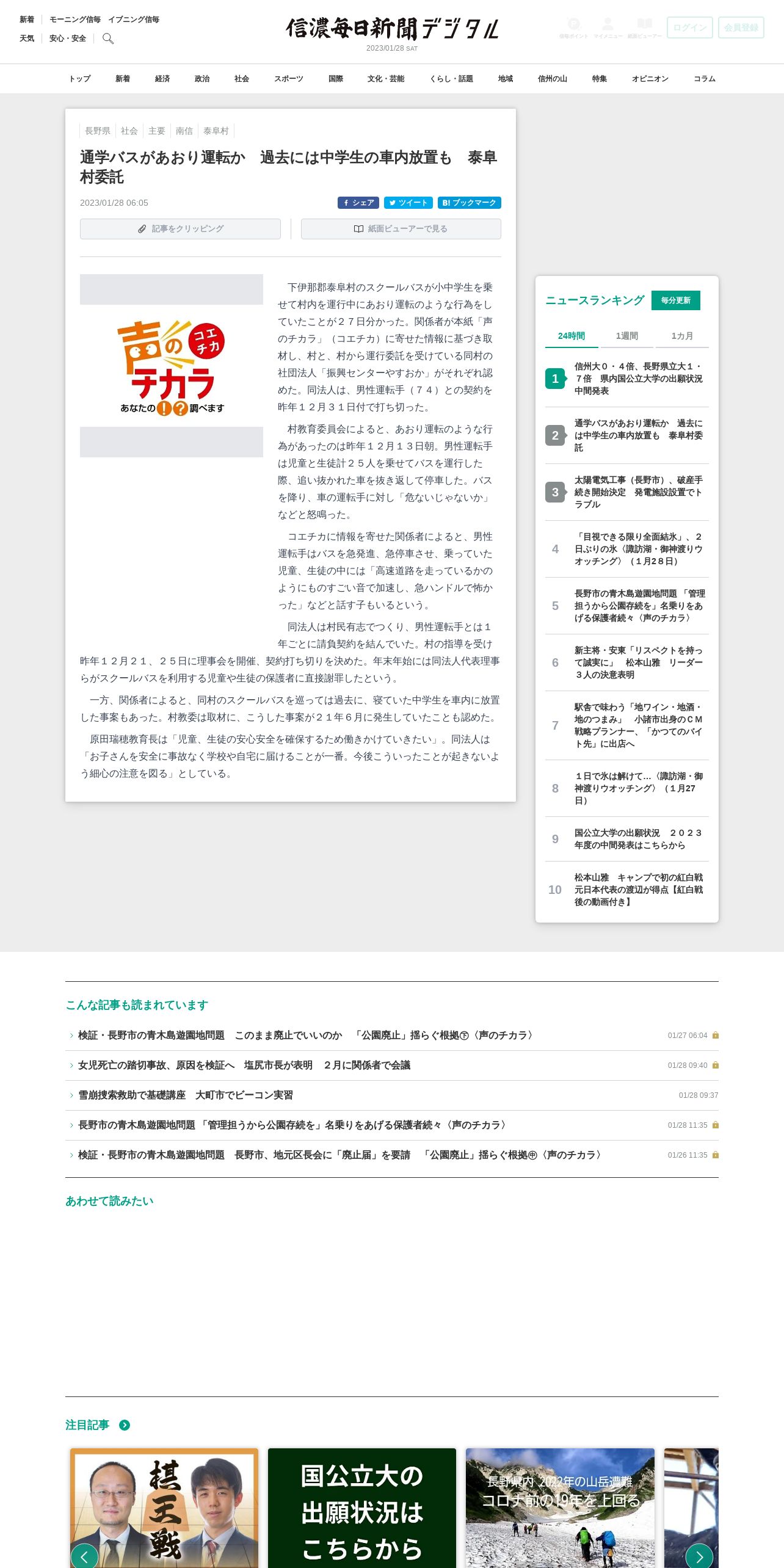The image size is (784, 1568).
Task: Open オピニオン in main navigation
Action: tap(650, 79)
